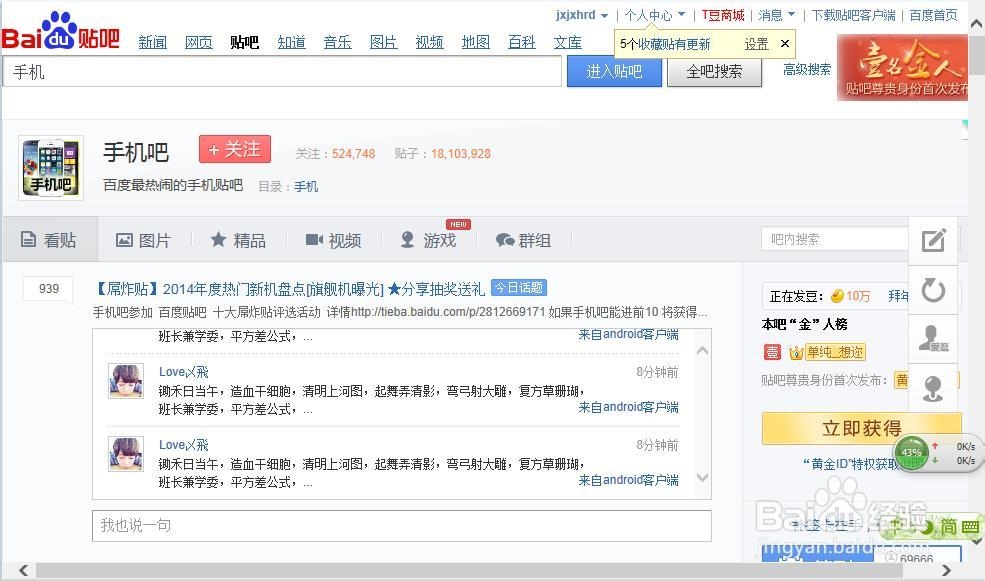This screenshot has width=985, height=581.
Task: Click the gold coin icon beside 10万
Action: [837, 296]
